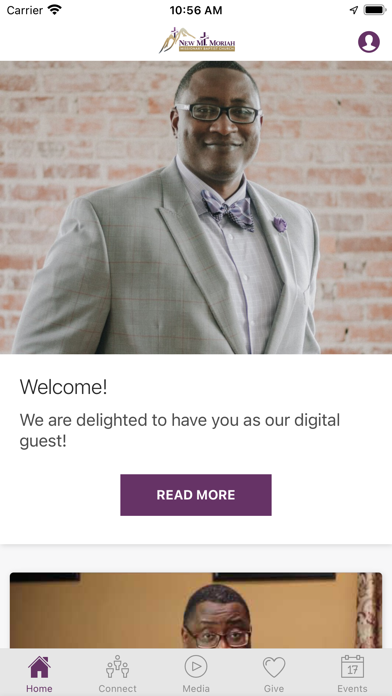
Task: Open the second card photo below
Action: click(196, 610)
